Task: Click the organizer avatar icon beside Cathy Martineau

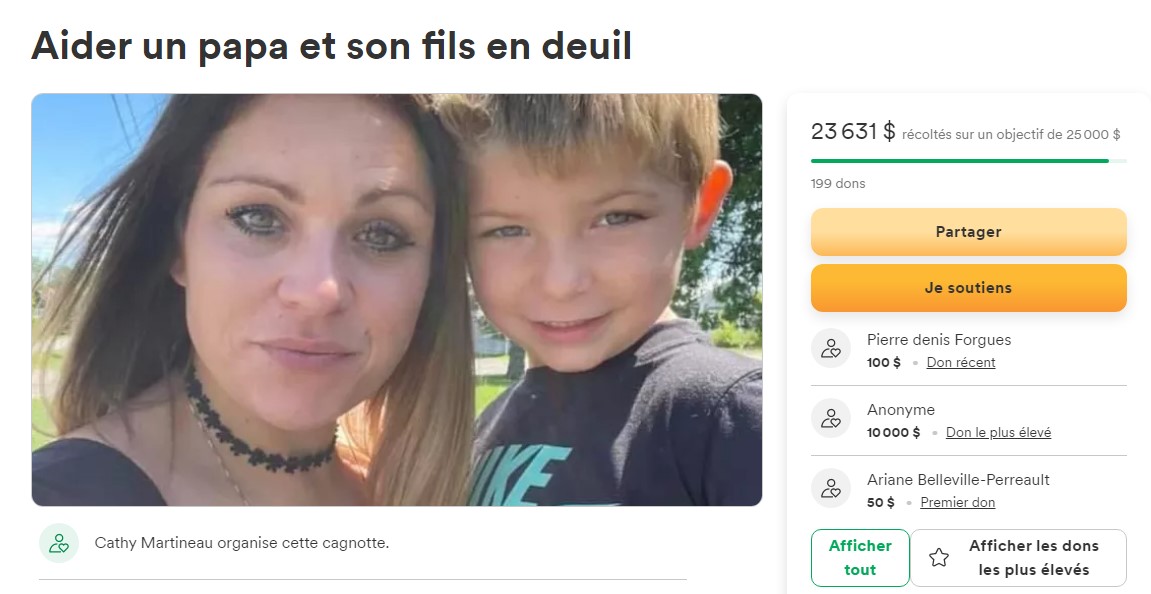Action: (59, 543)
